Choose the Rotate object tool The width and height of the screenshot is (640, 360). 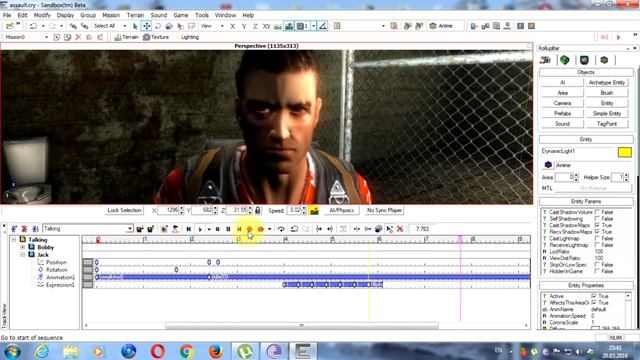(x=158, y=26)
